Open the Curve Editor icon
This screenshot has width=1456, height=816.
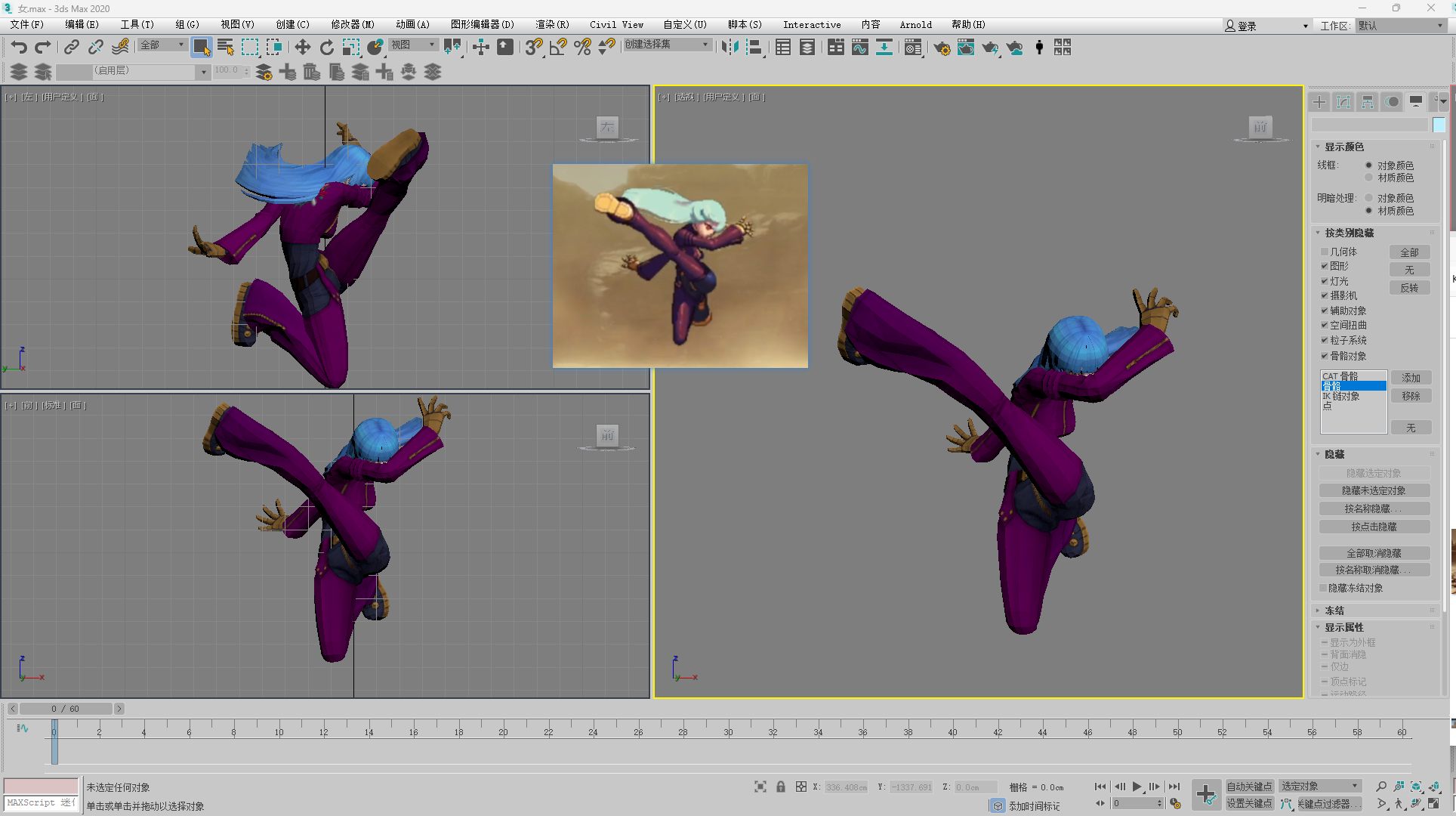point(860,48)
